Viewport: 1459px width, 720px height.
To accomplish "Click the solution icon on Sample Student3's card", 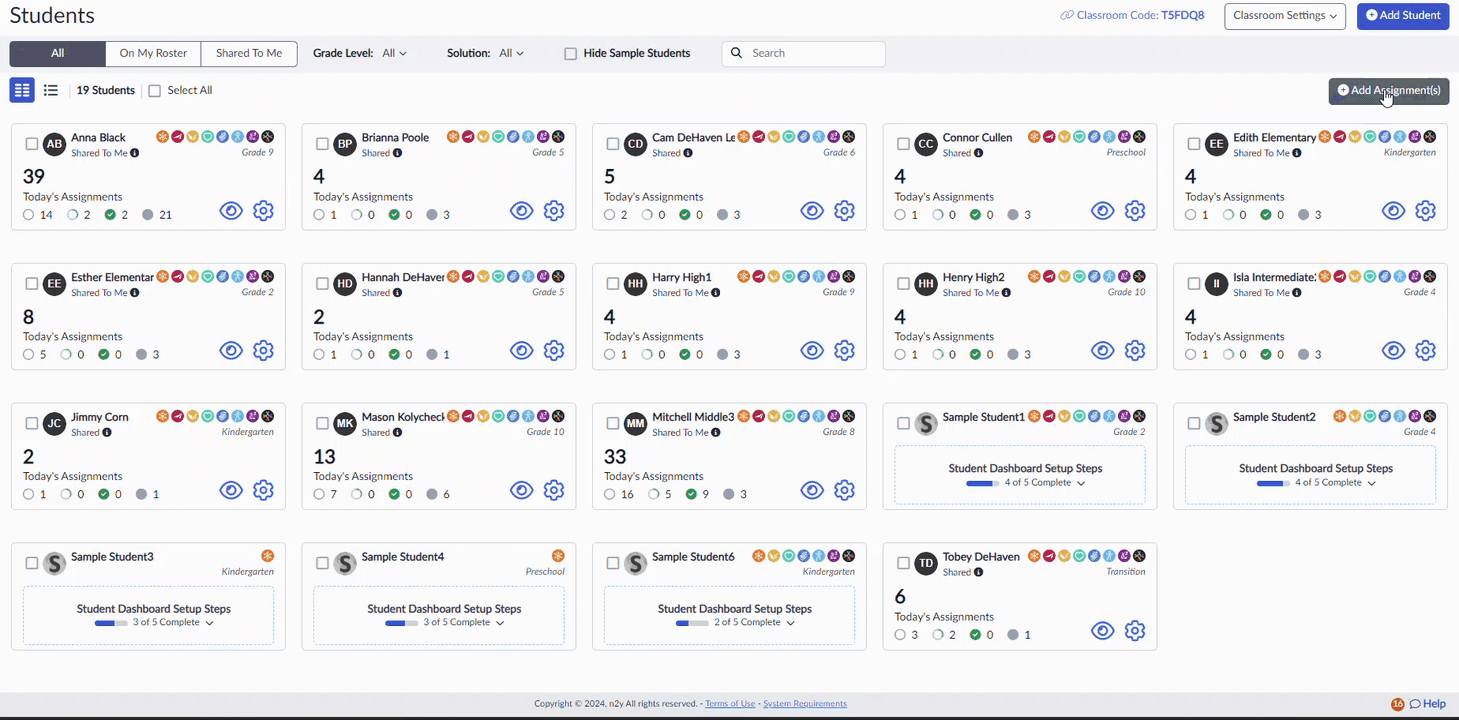I will [267, 556].
